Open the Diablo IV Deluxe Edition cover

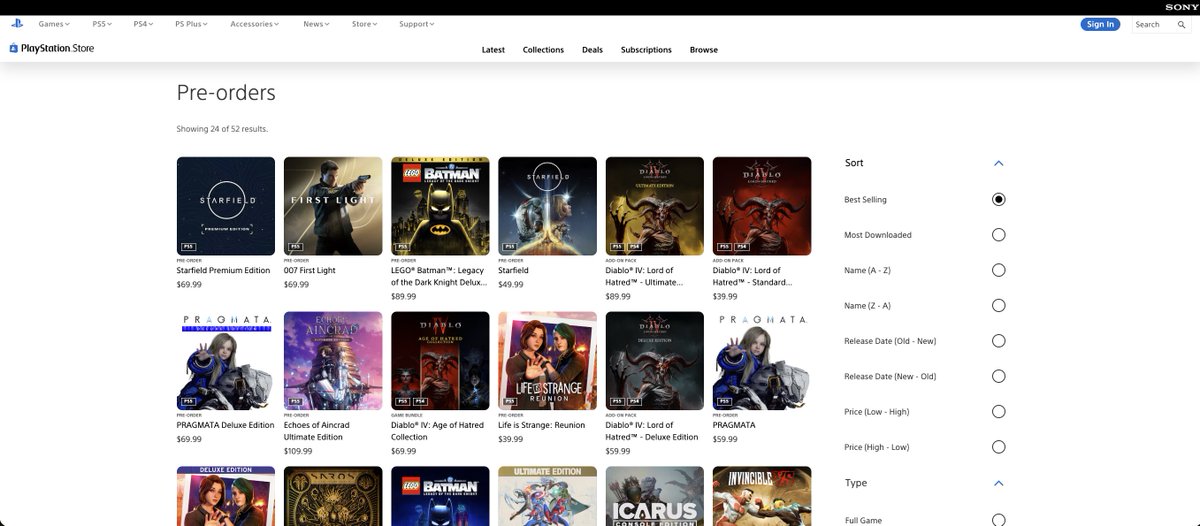pyautogui.click(x=655, y=361)
